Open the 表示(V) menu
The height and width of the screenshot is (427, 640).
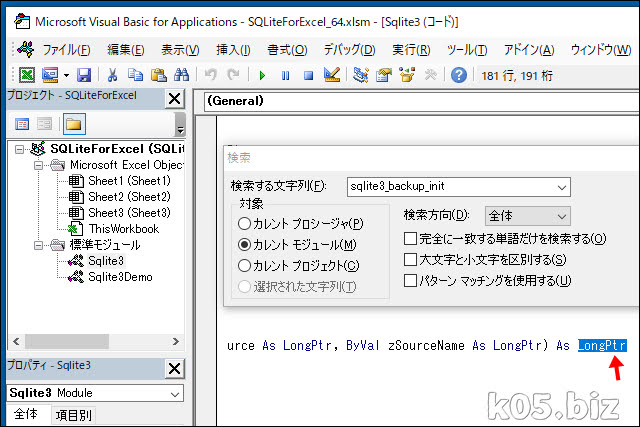(180, 50)
